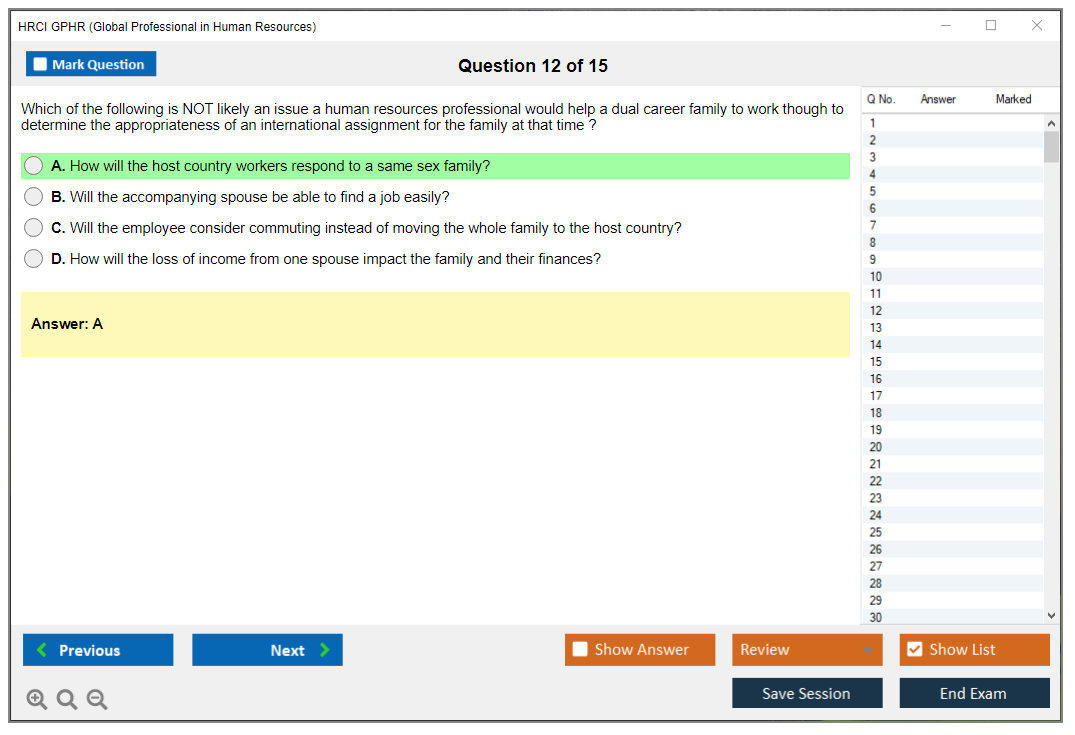This screenshot has height=735, width=1075.
Task: Jump to question 15 in the list
Action: point(876,362)
